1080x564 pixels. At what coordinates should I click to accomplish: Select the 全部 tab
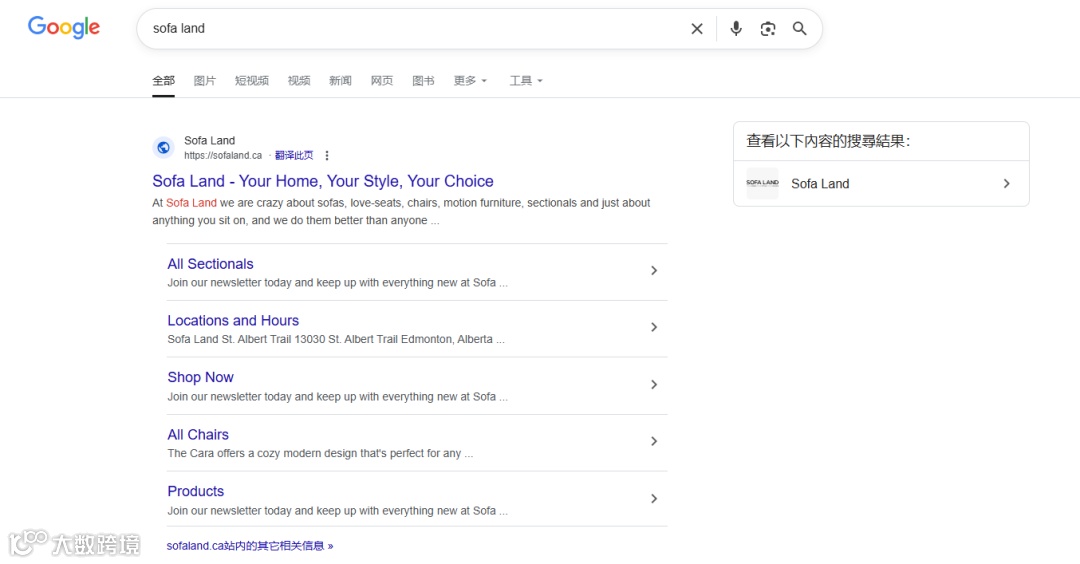[163, 81]
